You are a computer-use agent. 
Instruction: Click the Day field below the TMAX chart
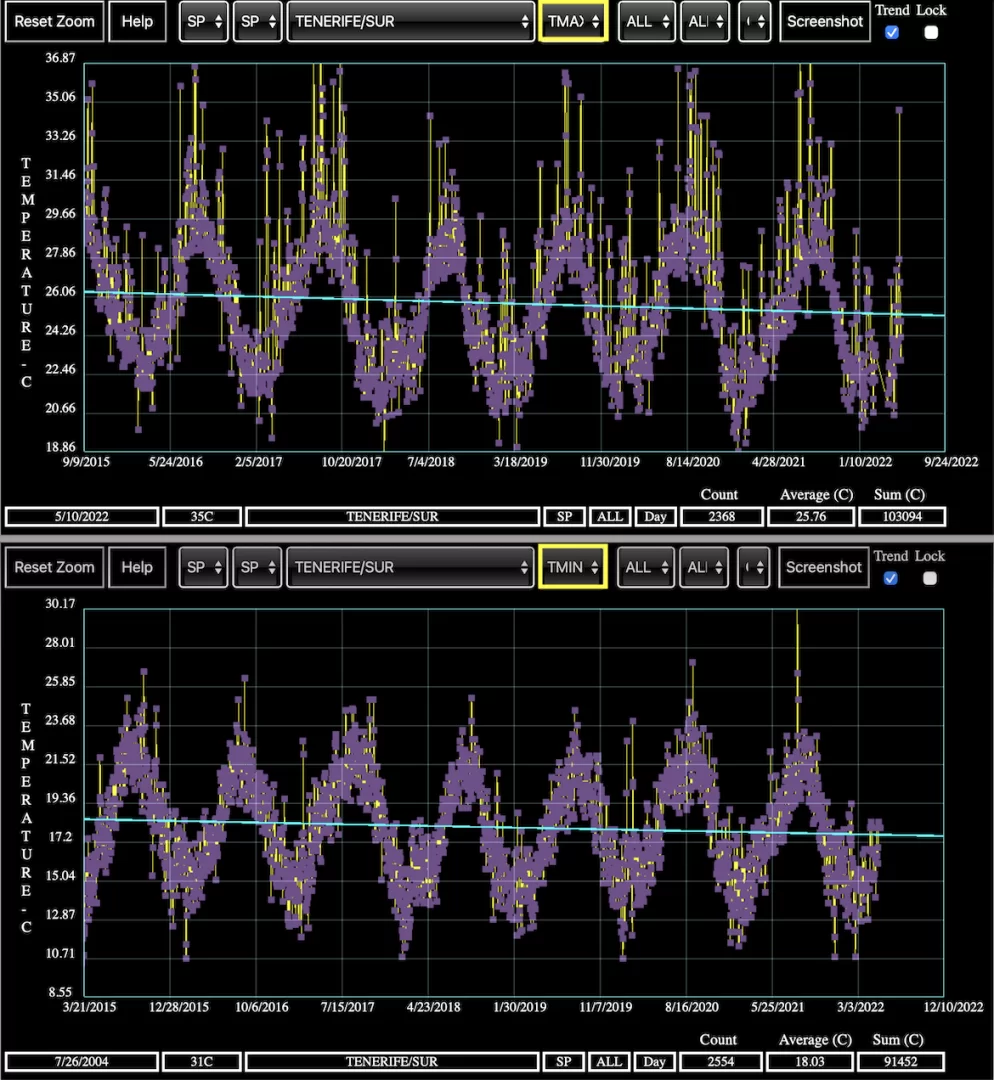655,517
